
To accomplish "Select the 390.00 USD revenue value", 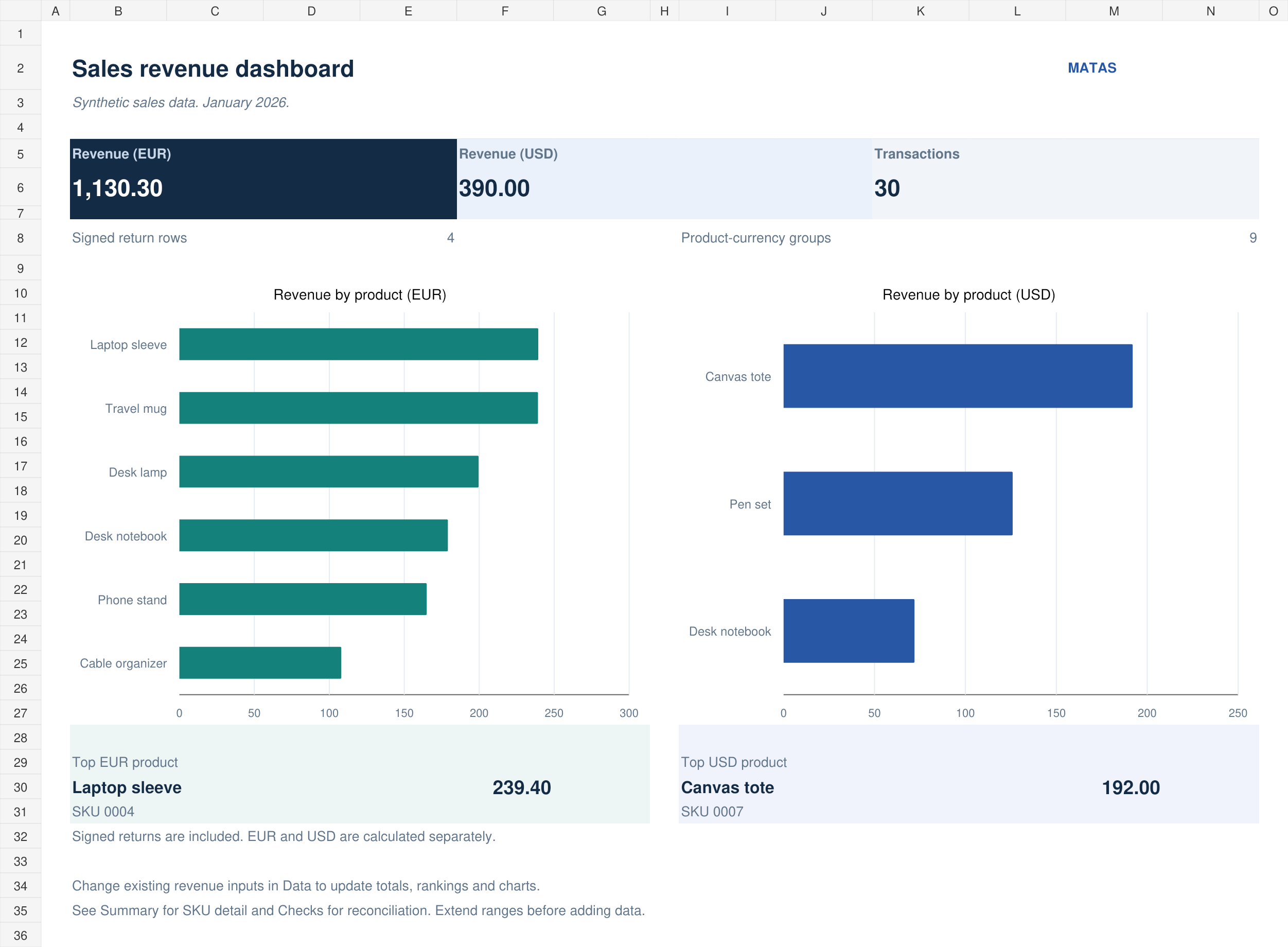I will [x=494, y=188].
